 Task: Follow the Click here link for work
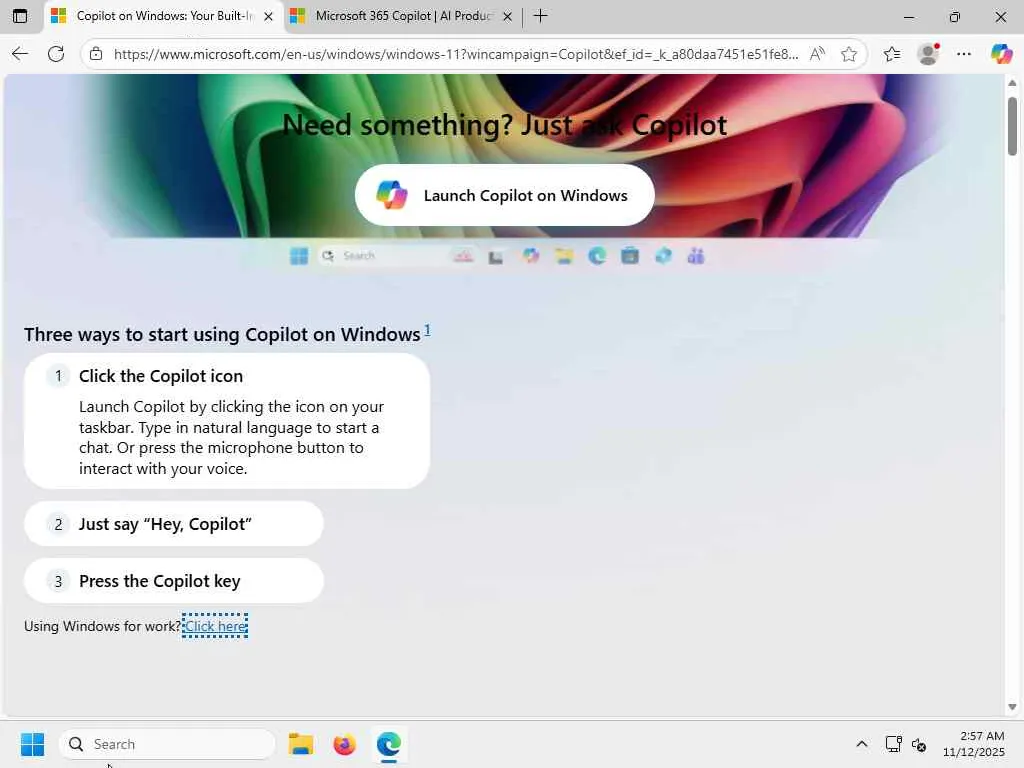point(216,626)
